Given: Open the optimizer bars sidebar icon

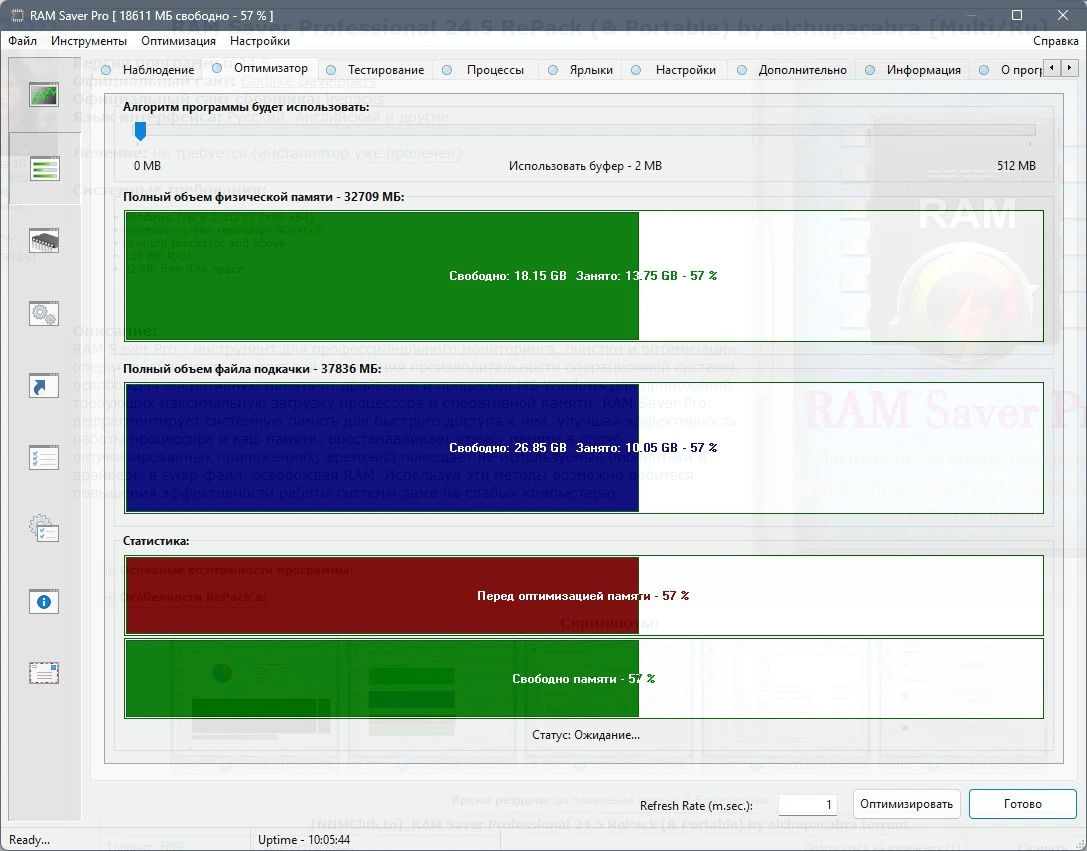Looking at the screenshot, I should [44, 168].
